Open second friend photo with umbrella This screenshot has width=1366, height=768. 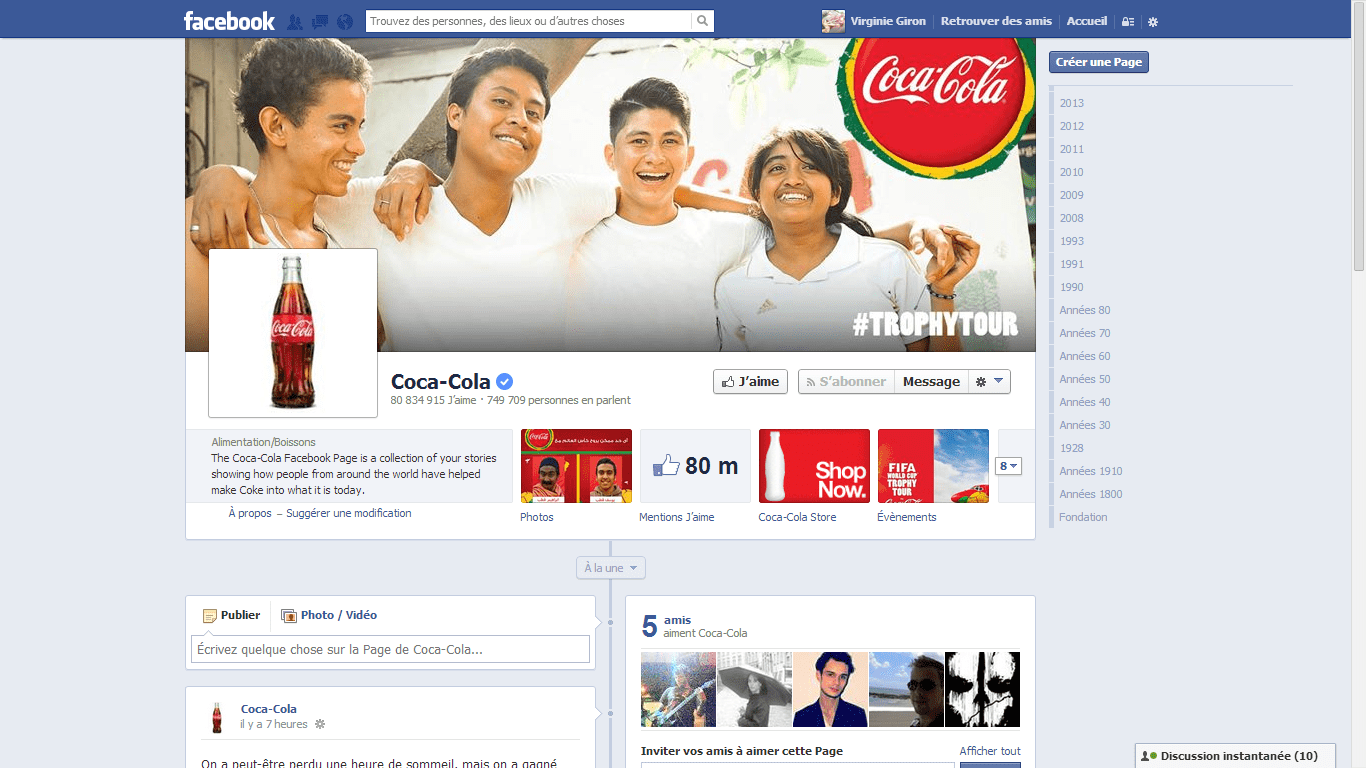point(754,689)
